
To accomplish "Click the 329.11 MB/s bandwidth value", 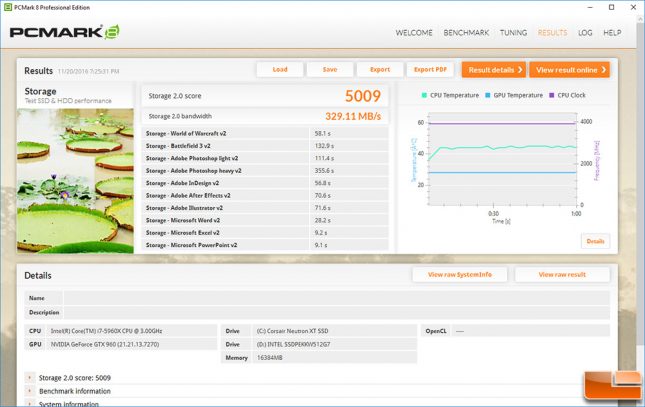I will click(x=353, y=116).
